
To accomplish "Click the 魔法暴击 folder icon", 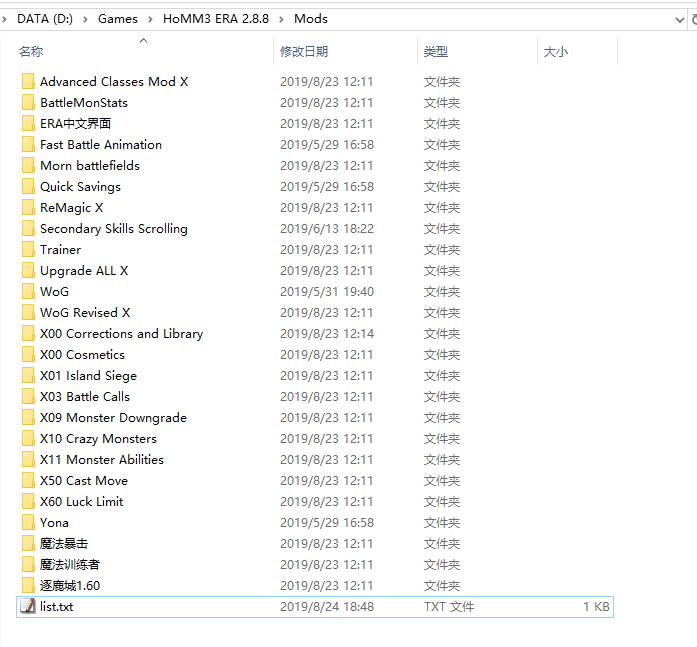I will [x=28, y=543].
